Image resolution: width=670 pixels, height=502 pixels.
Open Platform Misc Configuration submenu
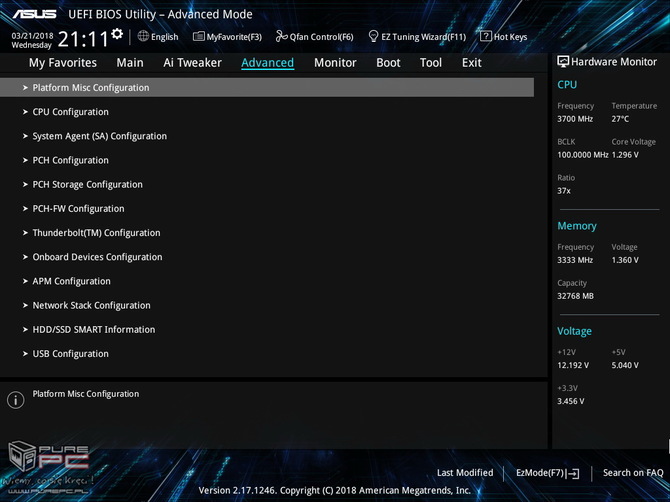(x=267, y=88)
